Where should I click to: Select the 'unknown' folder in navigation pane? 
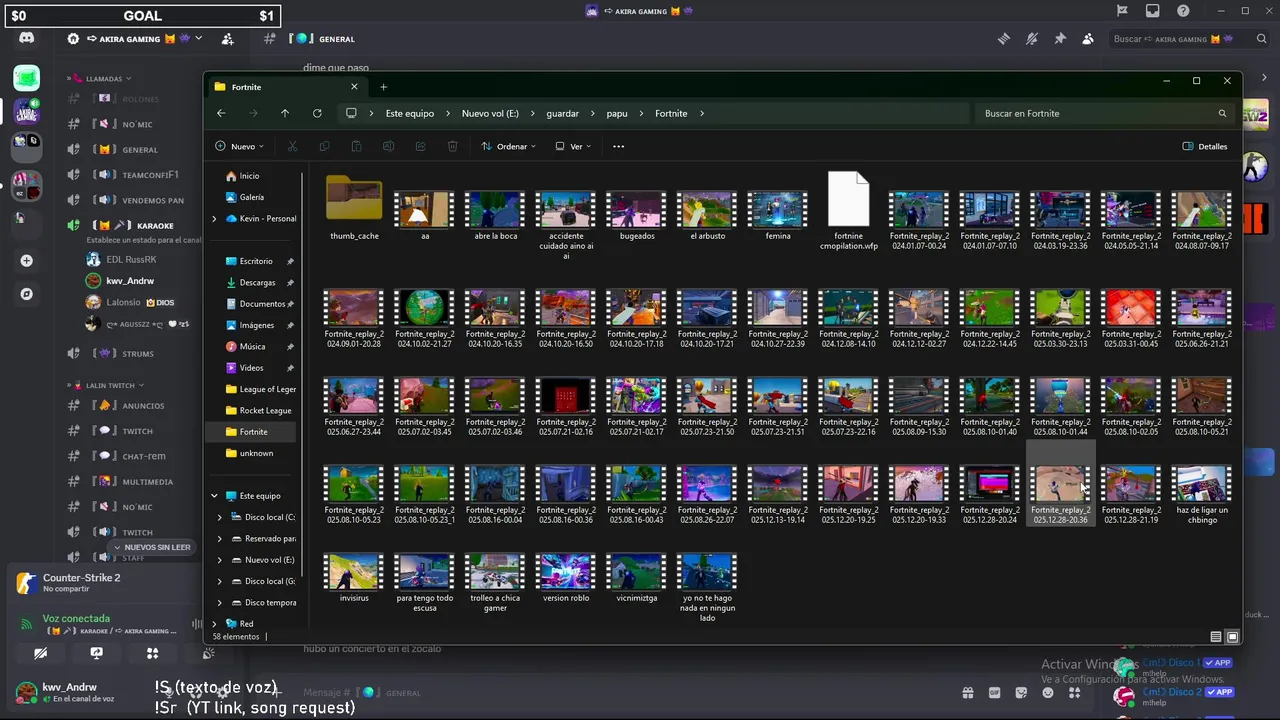[256, 453]
